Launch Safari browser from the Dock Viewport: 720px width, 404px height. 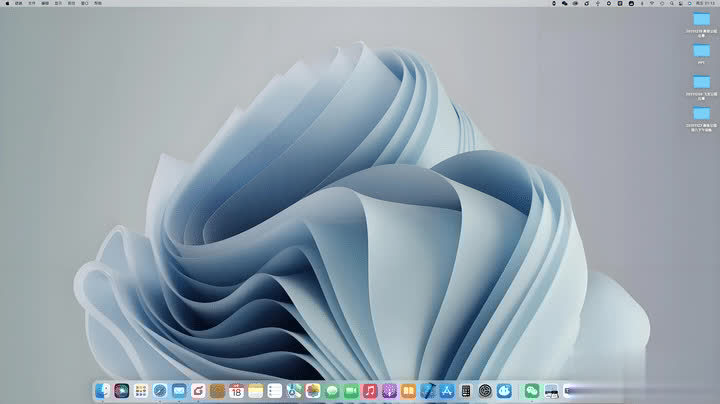tap(160, 391)
